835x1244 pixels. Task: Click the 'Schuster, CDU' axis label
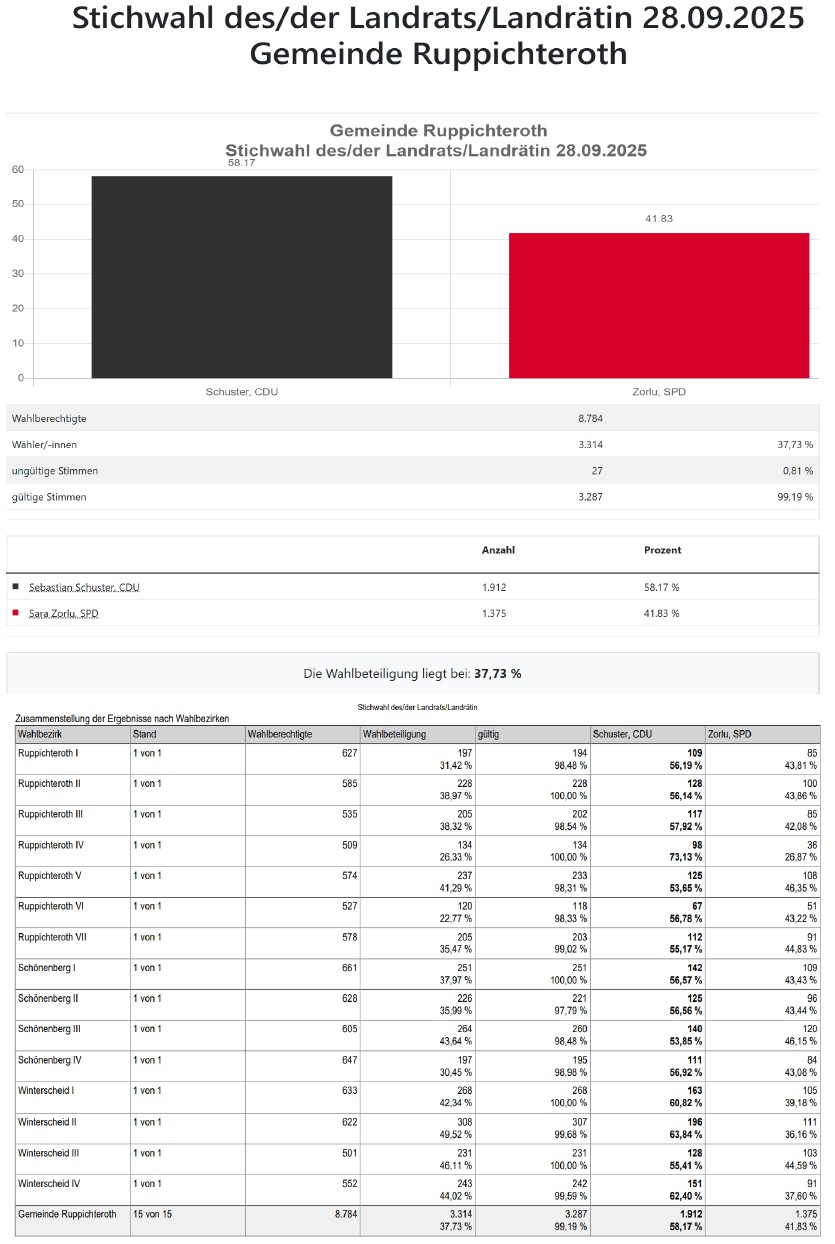[x=242, y=392]
